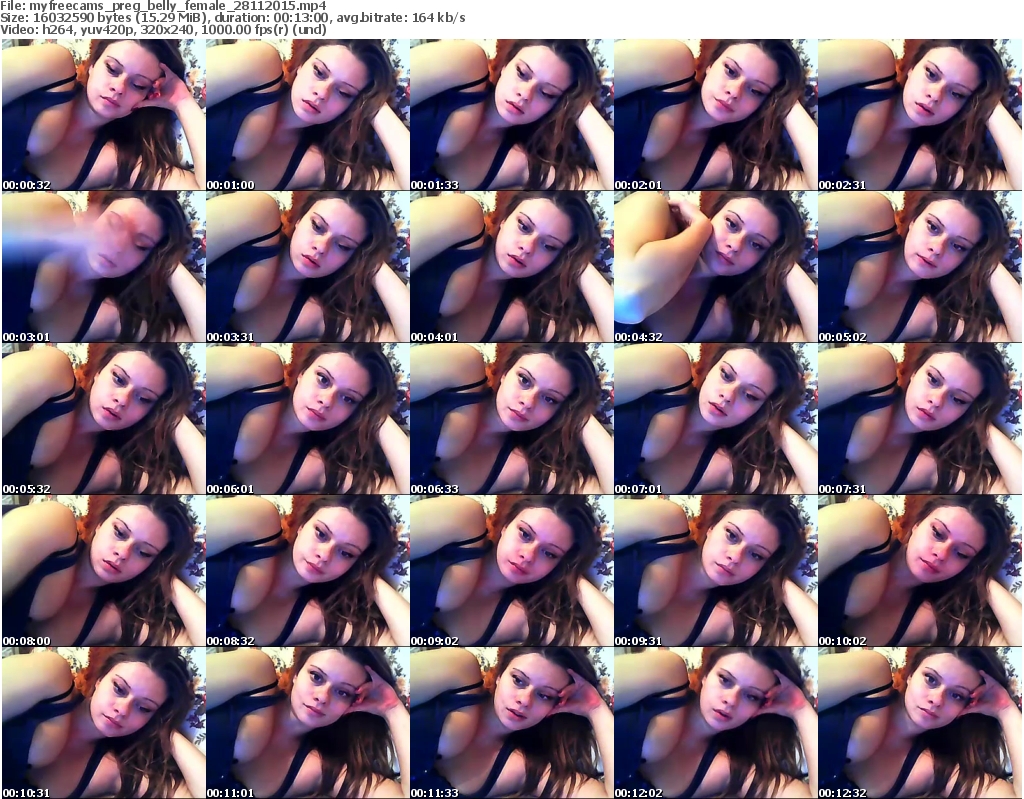
Task: Open the thumbnail stamped 00:01:00
Action: coord(308,115)
